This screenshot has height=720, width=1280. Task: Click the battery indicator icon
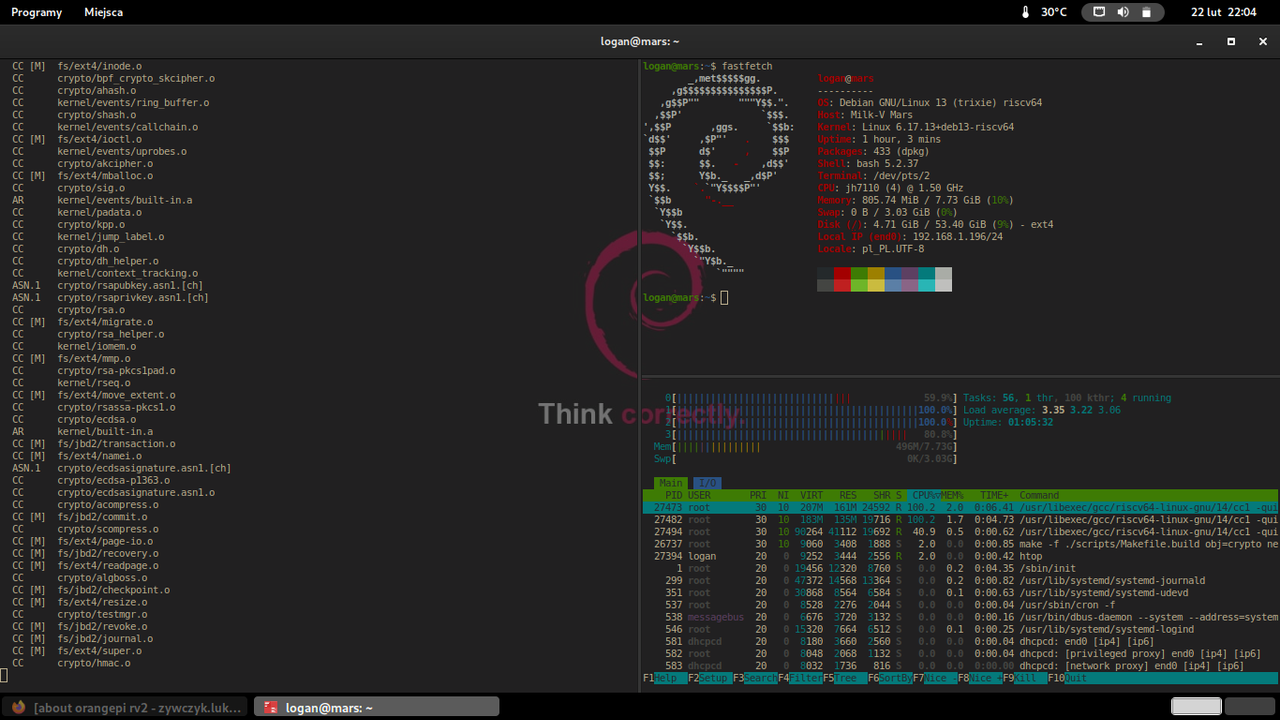pos(1146,12)
